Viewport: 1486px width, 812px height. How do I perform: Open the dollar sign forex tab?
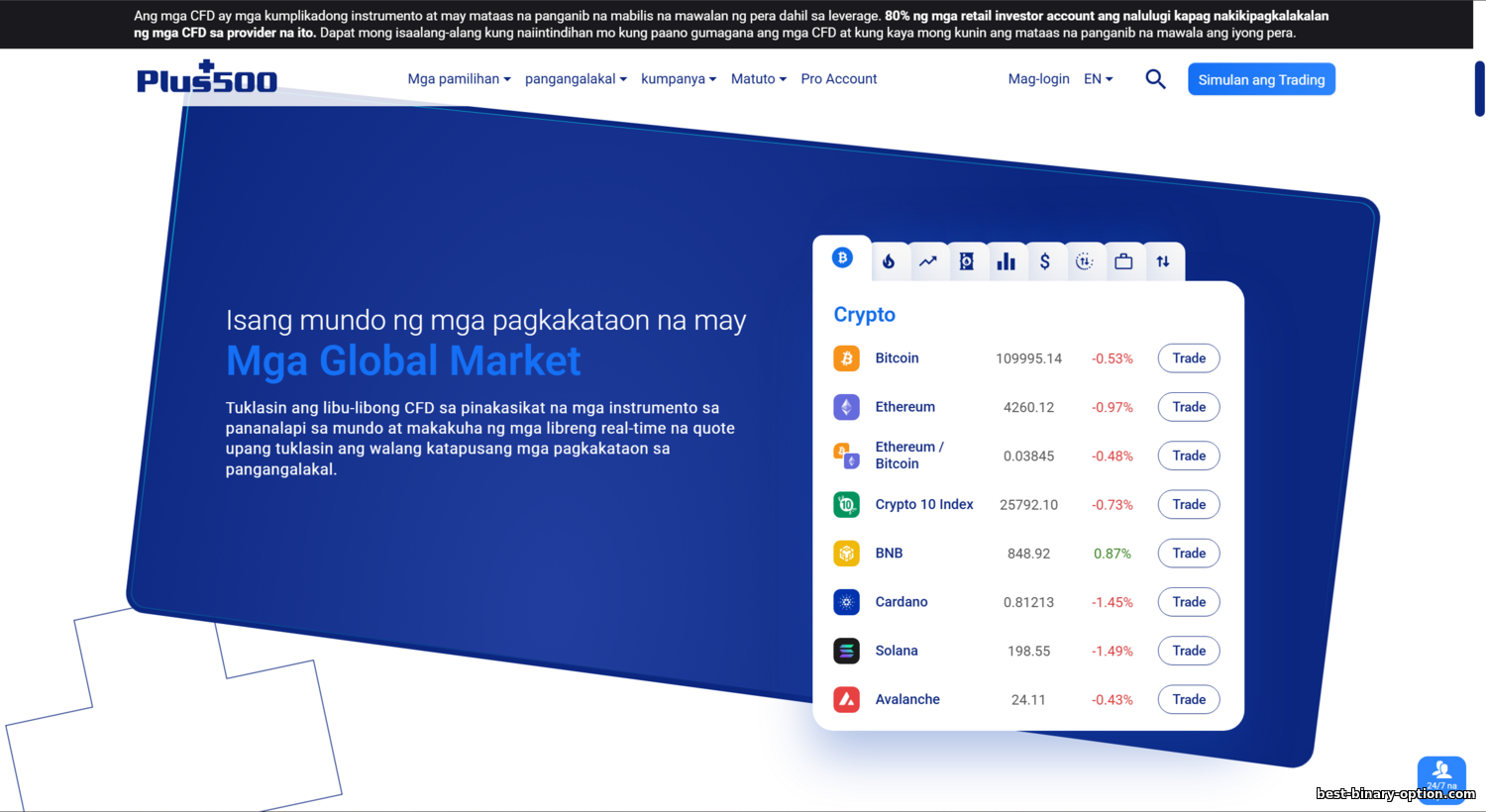tap(1045, 261)
